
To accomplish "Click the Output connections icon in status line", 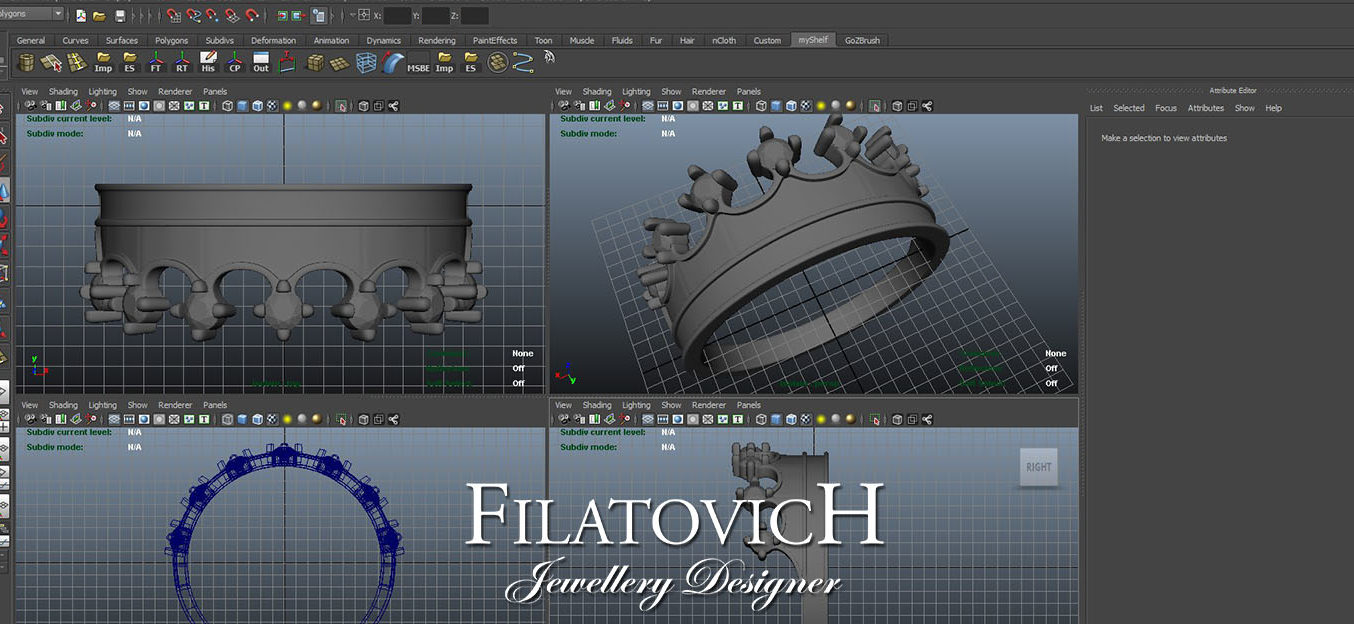I will [297, 16].
